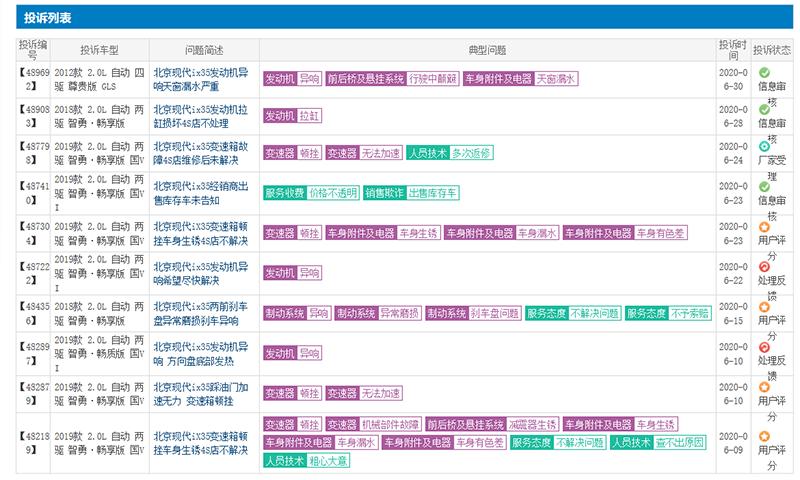This screenshot has height=480, width=800.
Task: Click 销售欺诈 出售库存车 tag
Action: click(411, 193)
